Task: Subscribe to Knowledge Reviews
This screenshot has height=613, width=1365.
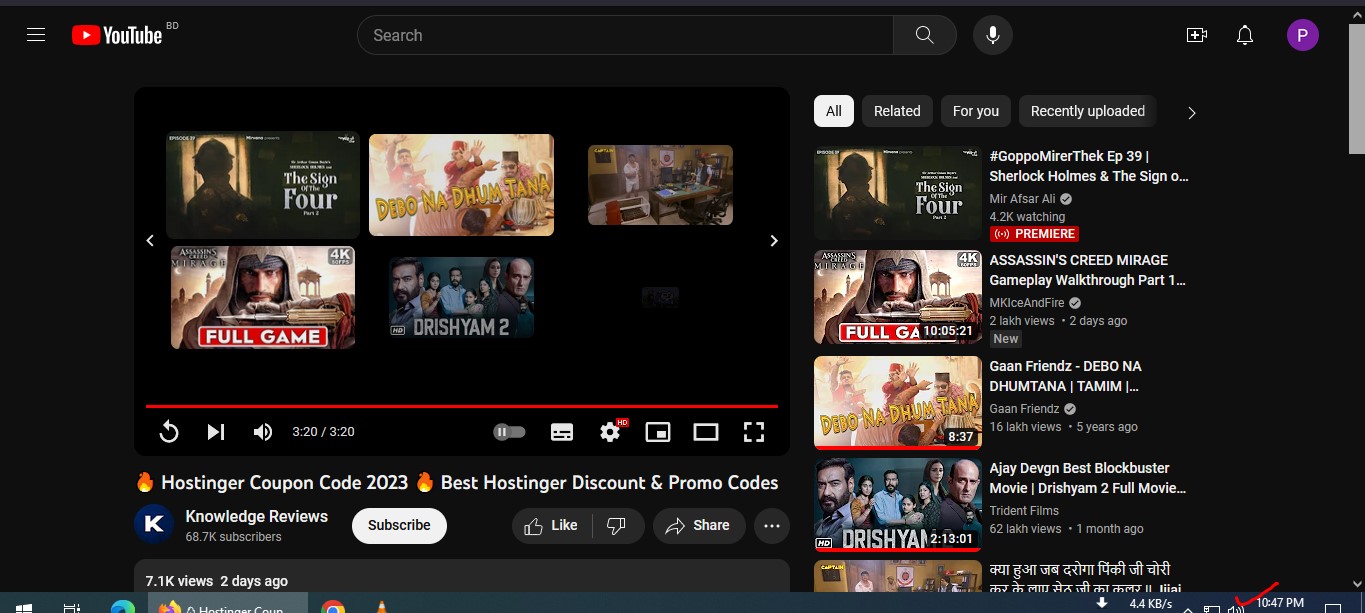Action: click(399, 525)
